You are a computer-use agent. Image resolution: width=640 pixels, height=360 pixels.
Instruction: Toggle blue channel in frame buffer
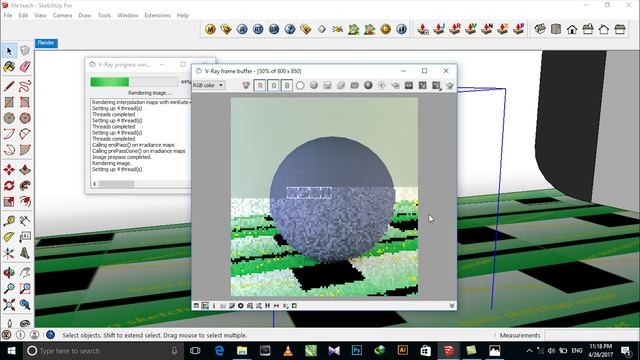(287, 85)
